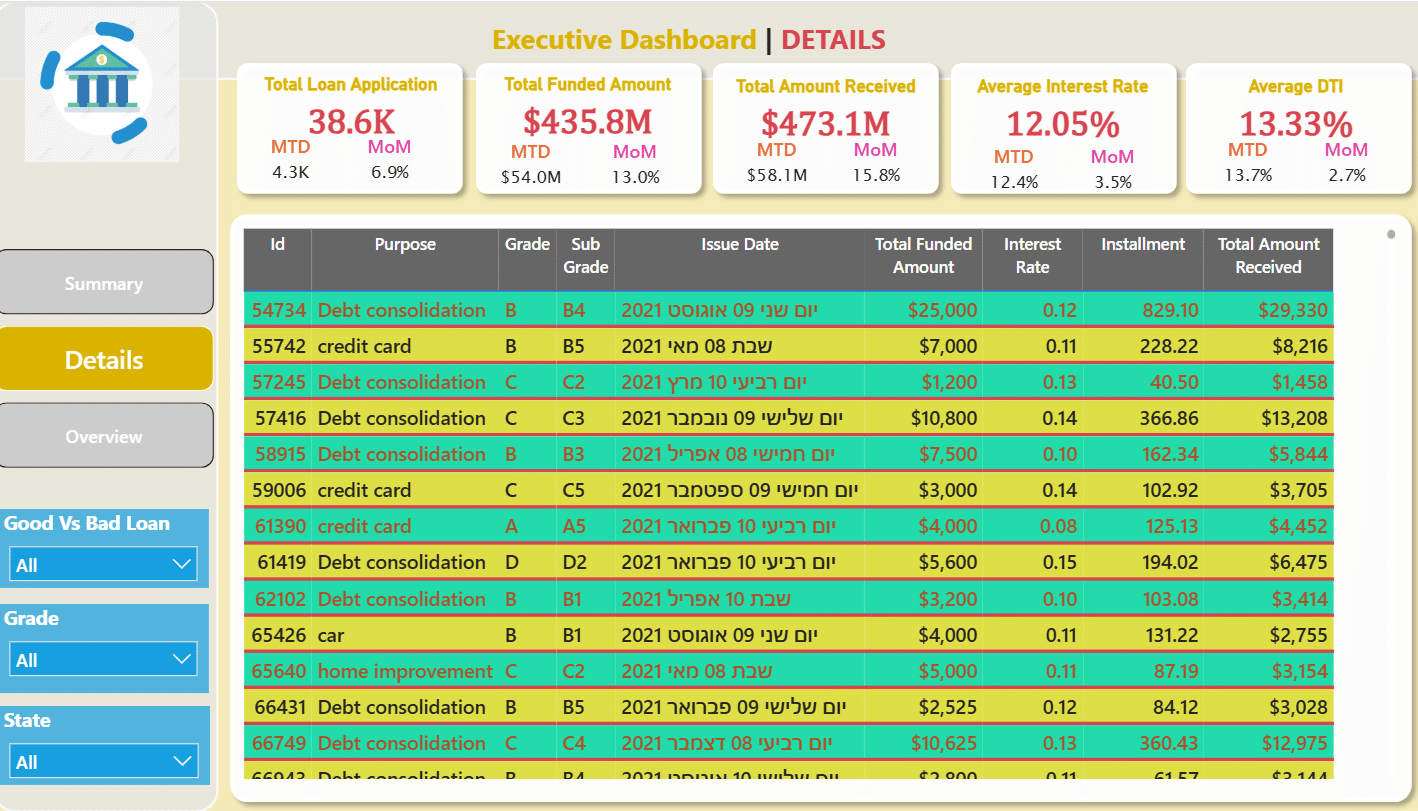Image resolution: width=1418 pixels, height=811 pixels.
Task: Click the home improvement row 65640
Action: tap(788, 671)
